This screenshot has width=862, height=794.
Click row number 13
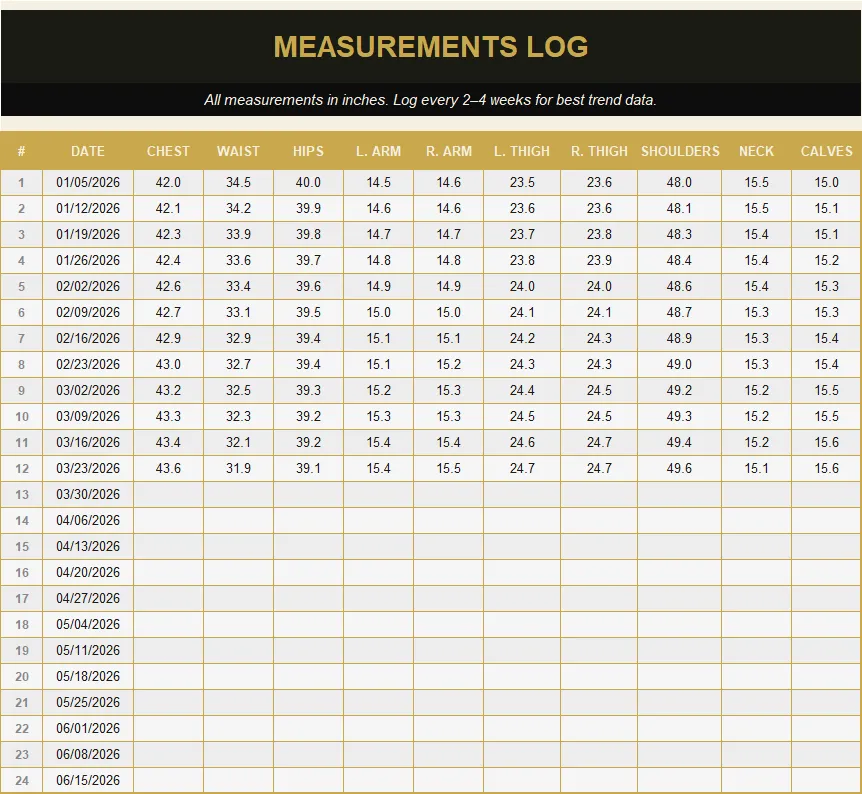point(21,494)
